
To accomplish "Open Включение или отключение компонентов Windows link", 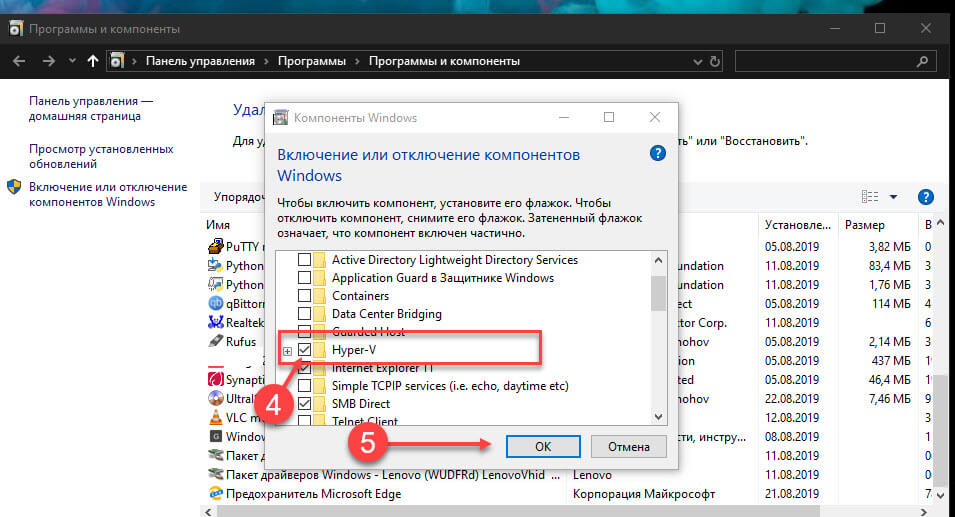I will click(x=108, y=194).
